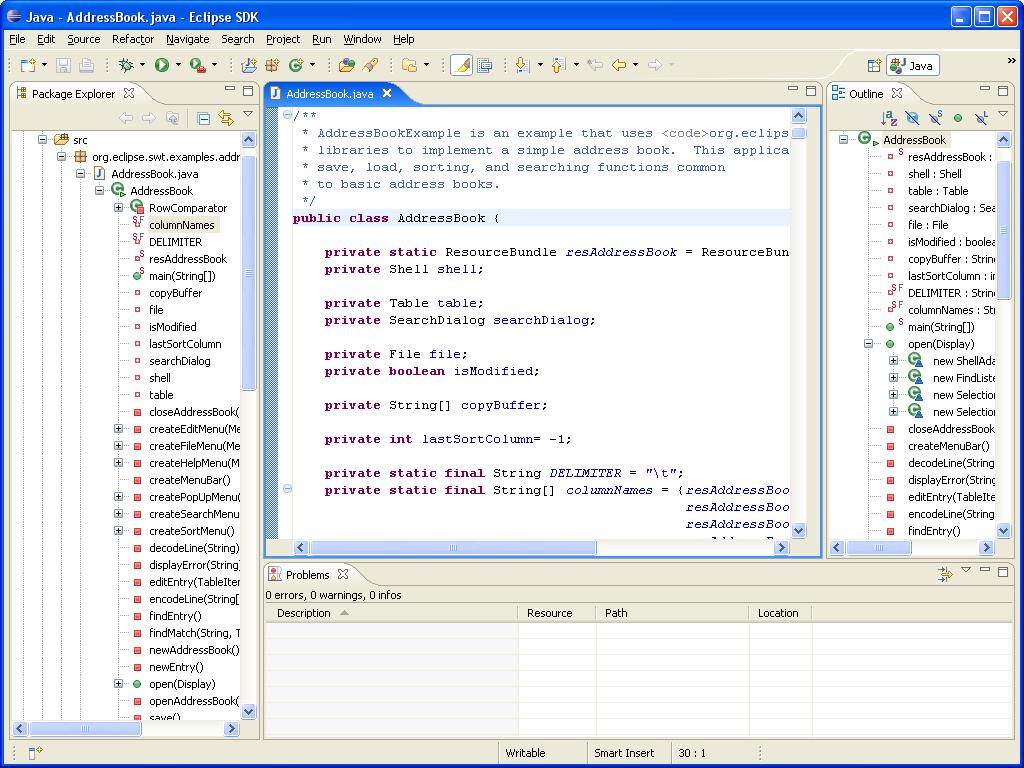Click the fast view icon in the status bar
1024x768 pixels.
tap(35, 753)
